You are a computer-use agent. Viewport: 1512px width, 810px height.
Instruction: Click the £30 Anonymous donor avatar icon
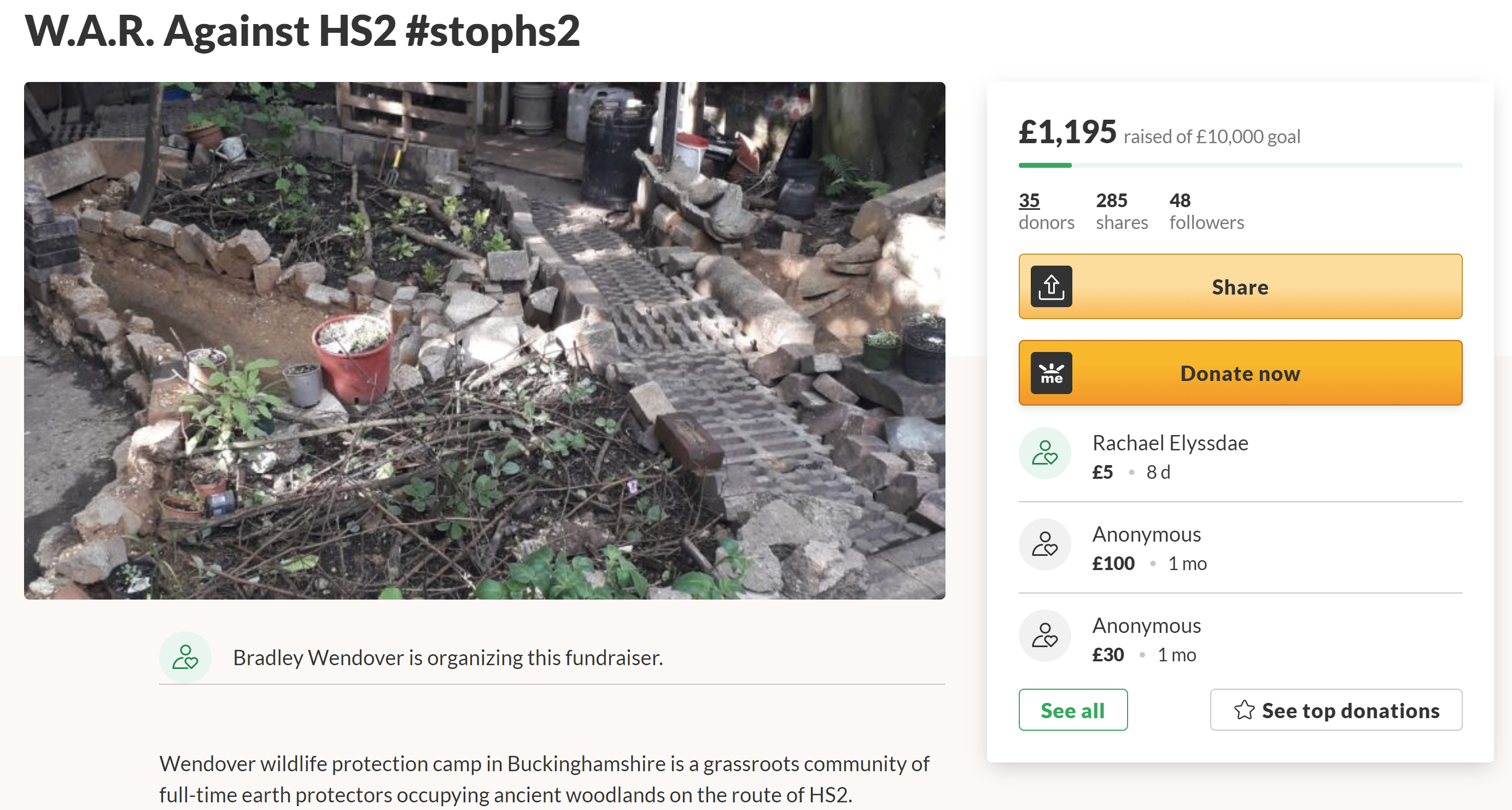click(1045, 636)
